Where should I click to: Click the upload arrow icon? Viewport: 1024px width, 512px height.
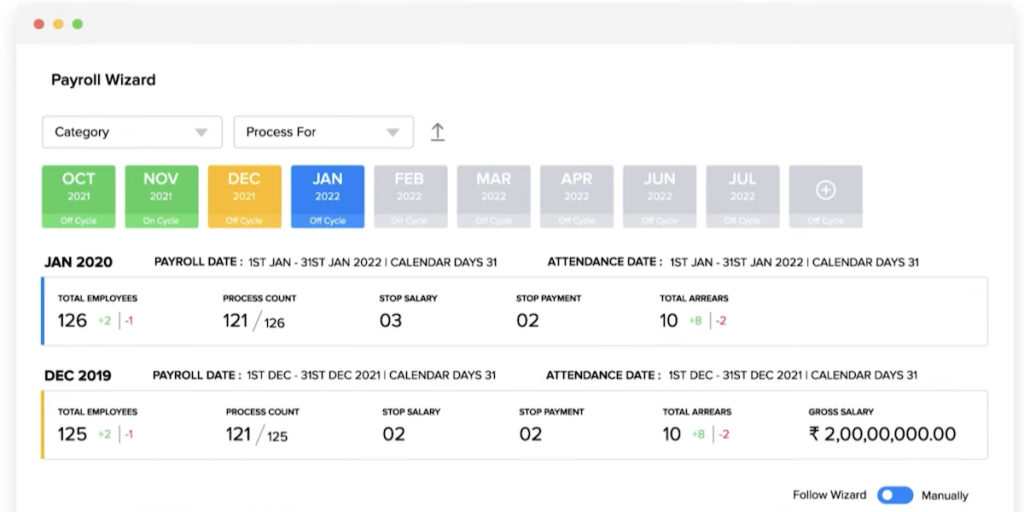tap(437, 132)
